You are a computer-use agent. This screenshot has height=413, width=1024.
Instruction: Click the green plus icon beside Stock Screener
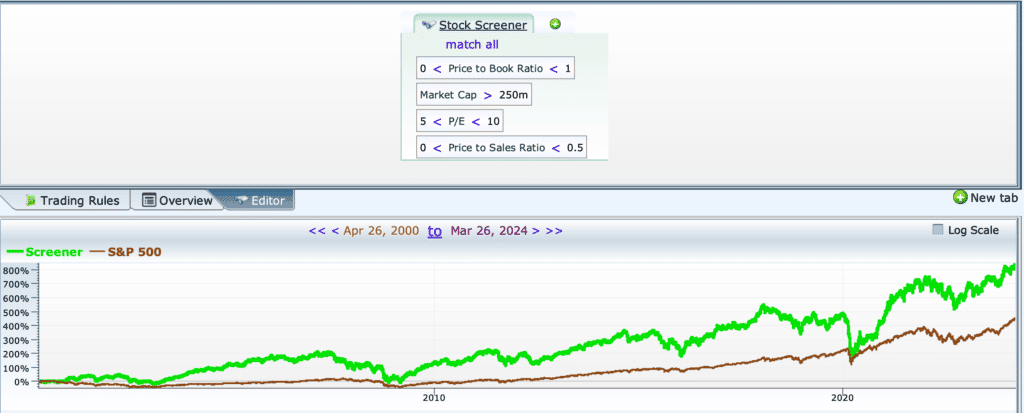point(555,24)
